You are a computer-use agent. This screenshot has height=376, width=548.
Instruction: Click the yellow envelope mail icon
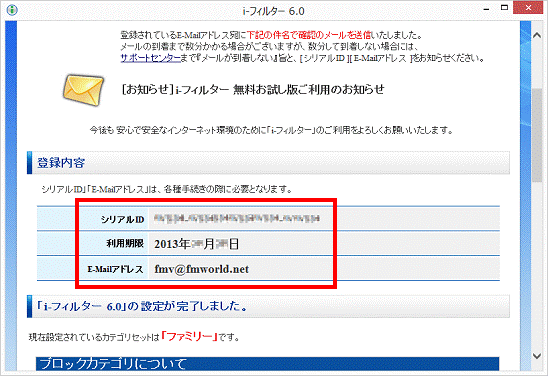pos(83,90)
